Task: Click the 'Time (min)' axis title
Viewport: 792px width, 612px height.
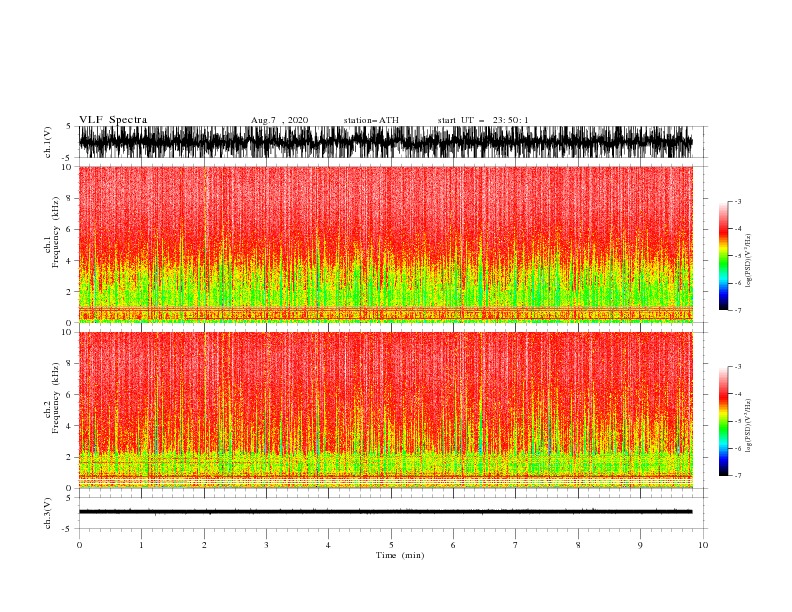Action: pos(400,555)
